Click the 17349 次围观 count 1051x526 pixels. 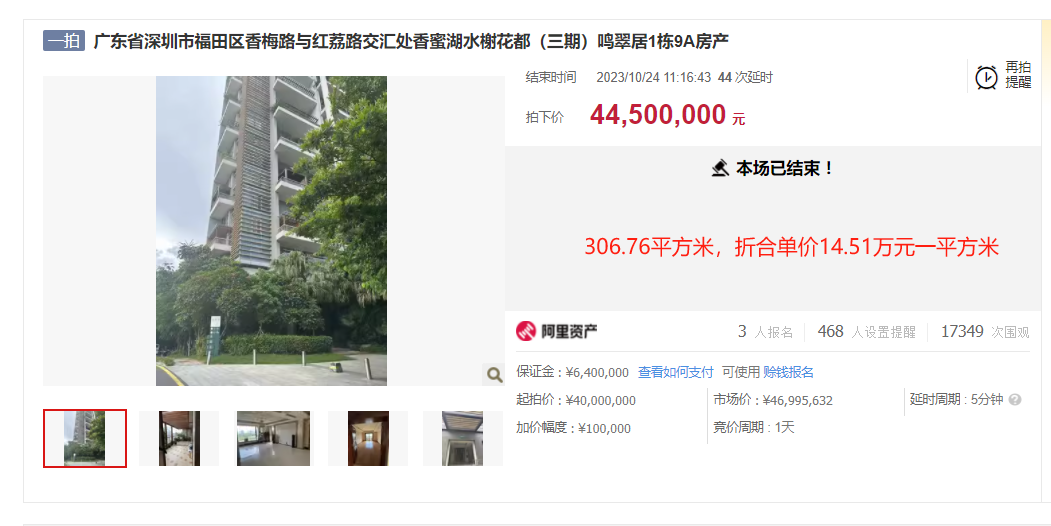click(985, 332)
